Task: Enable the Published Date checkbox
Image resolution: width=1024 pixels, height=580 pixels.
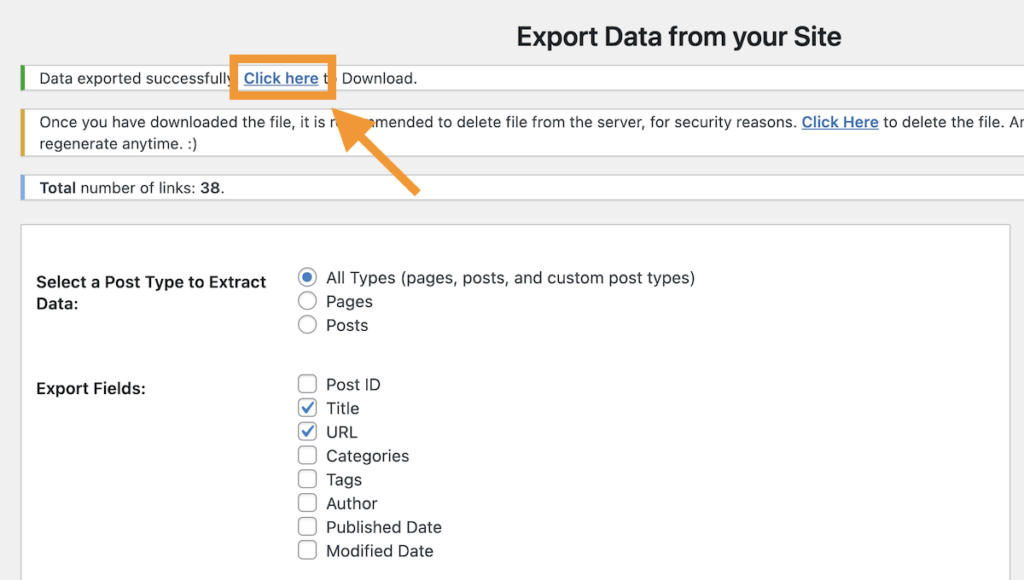Action: [307, 527]
